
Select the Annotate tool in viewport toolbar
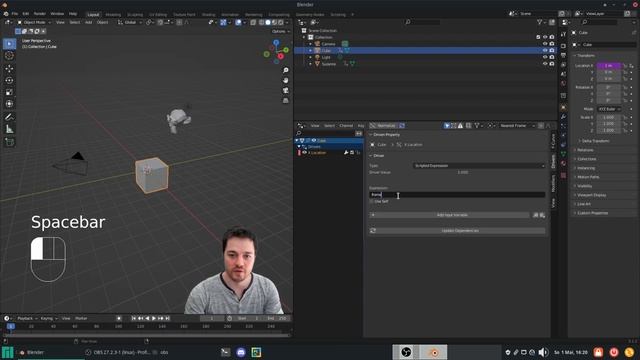click(9, 117)
